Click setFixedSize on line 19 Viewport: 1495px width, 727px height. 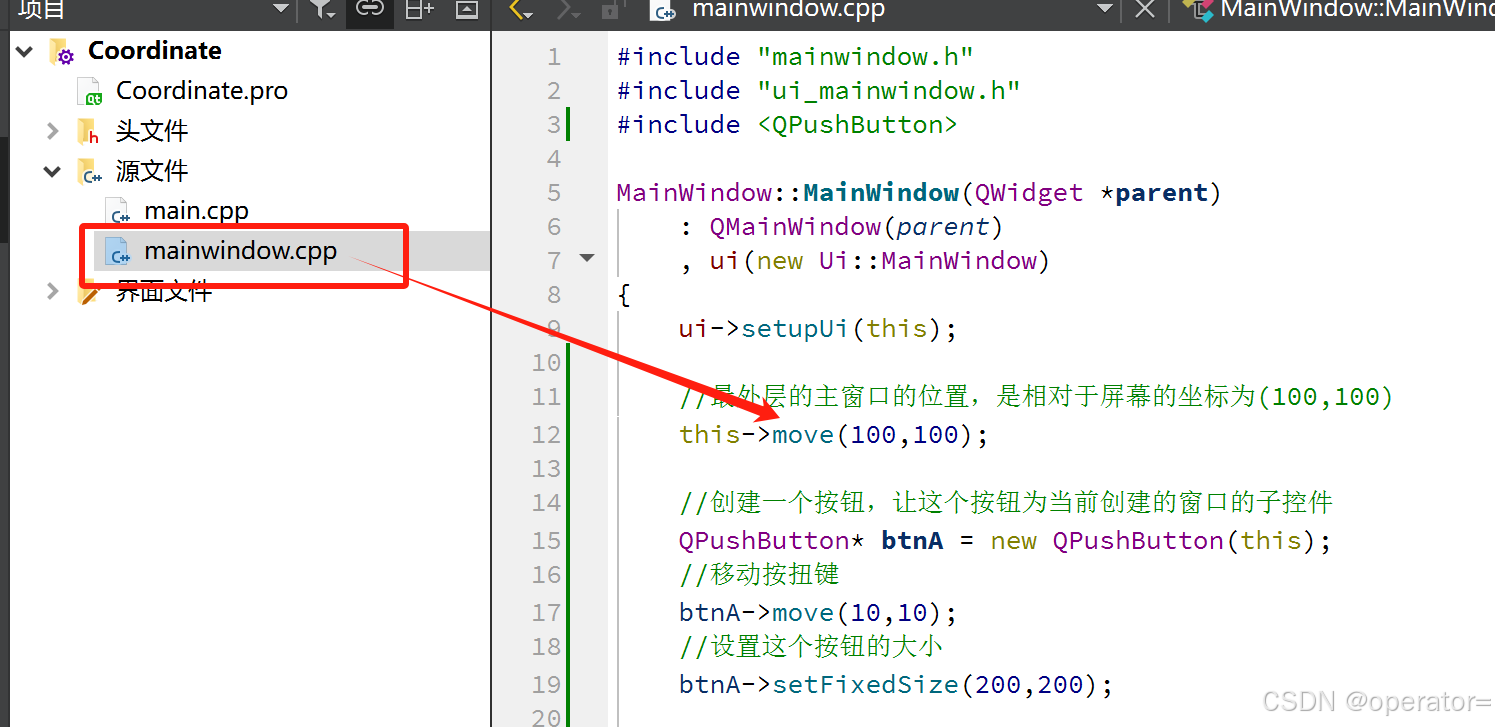(865, 685)
